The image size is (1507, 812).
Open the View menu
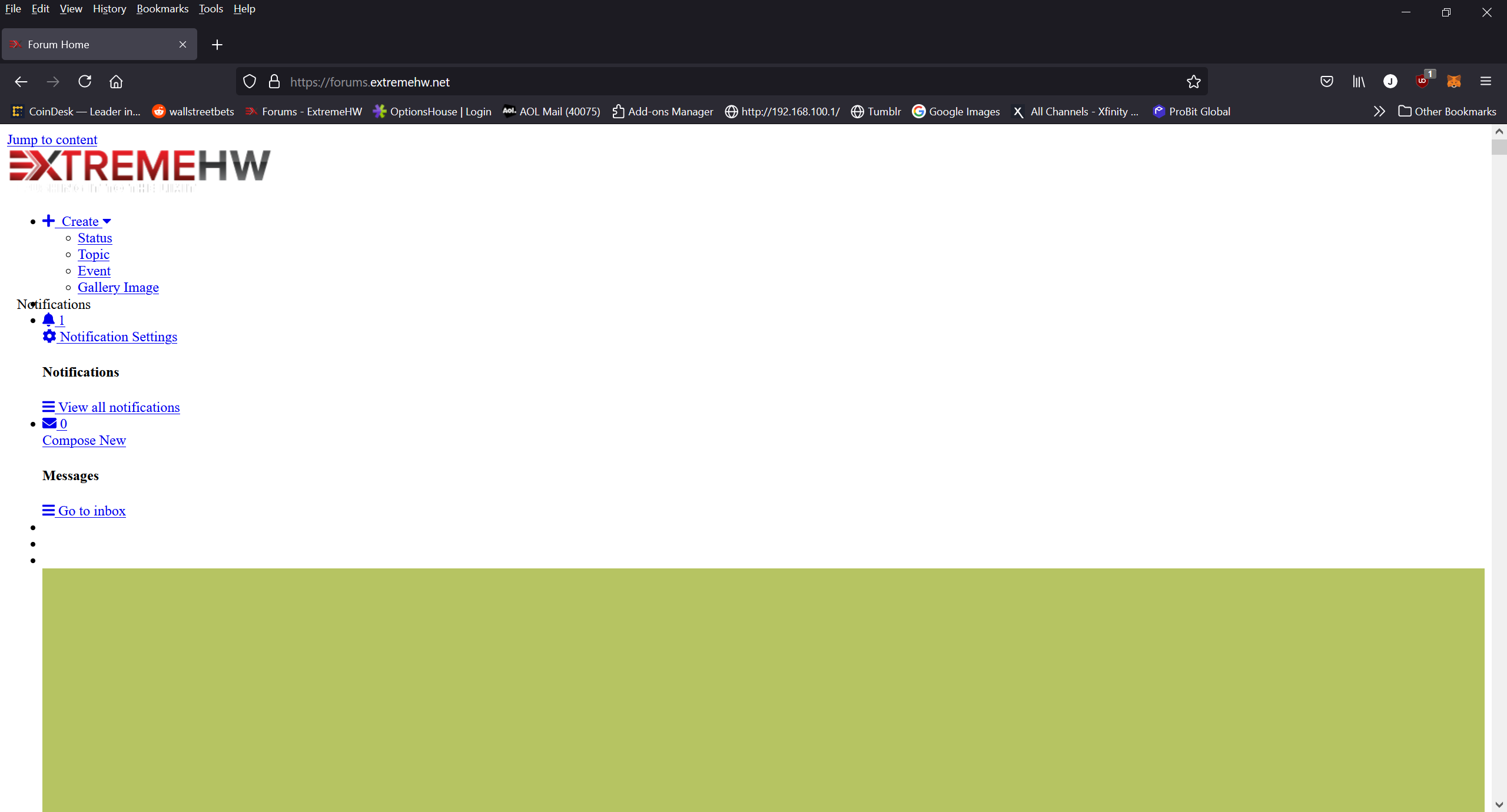point(71,9)
